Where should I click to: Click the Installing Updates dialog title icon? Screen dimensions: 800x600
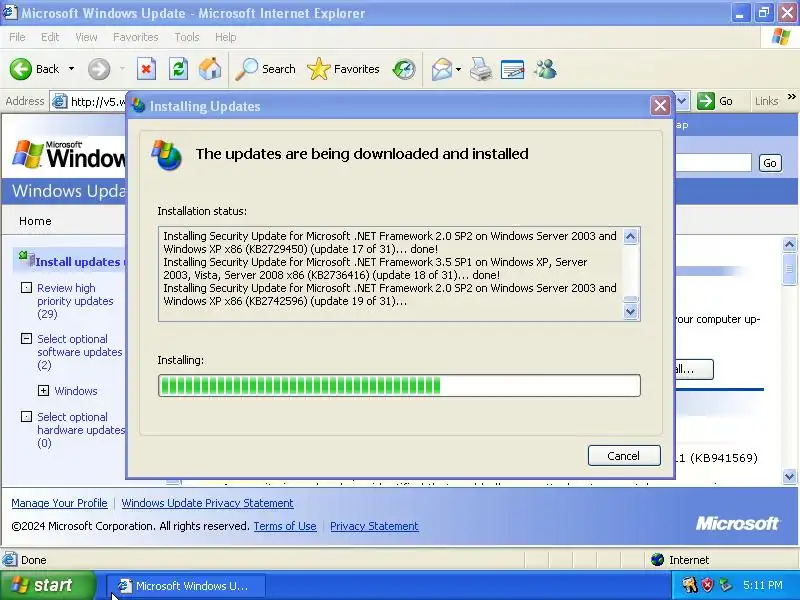138,106
